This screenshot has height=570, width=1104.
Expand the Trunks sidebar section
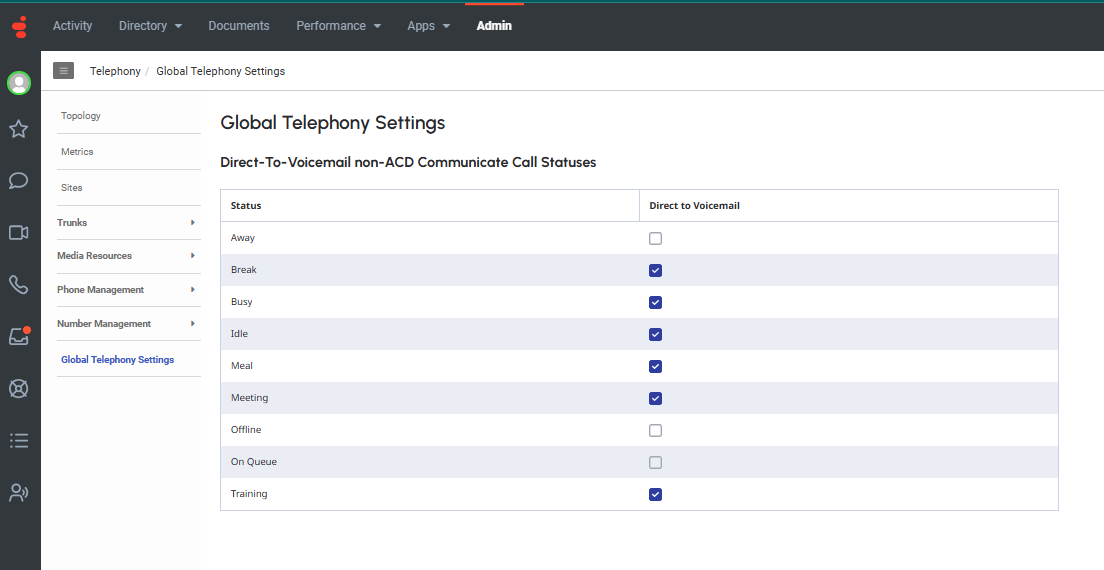[x=126, y=223]
